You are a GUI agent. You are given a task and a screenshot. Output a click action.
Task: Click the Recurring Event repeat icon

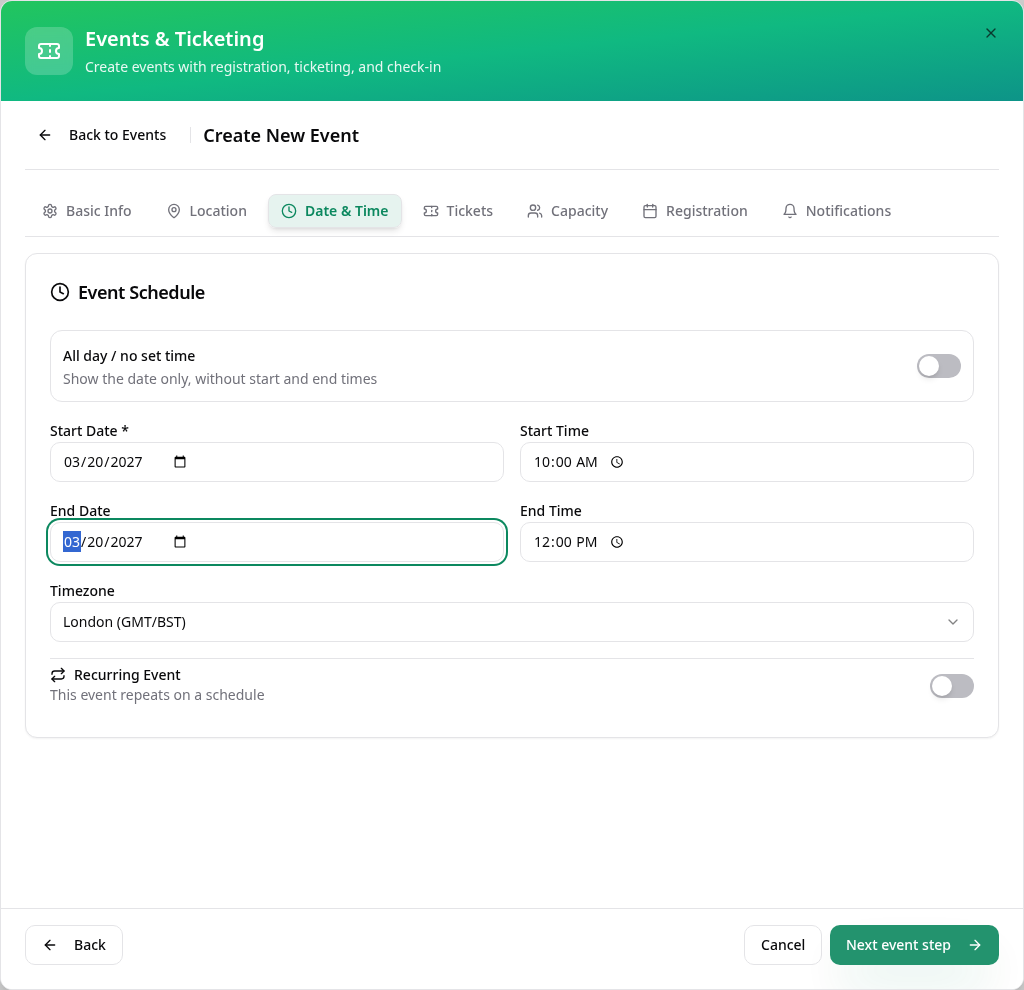point(58,675)
